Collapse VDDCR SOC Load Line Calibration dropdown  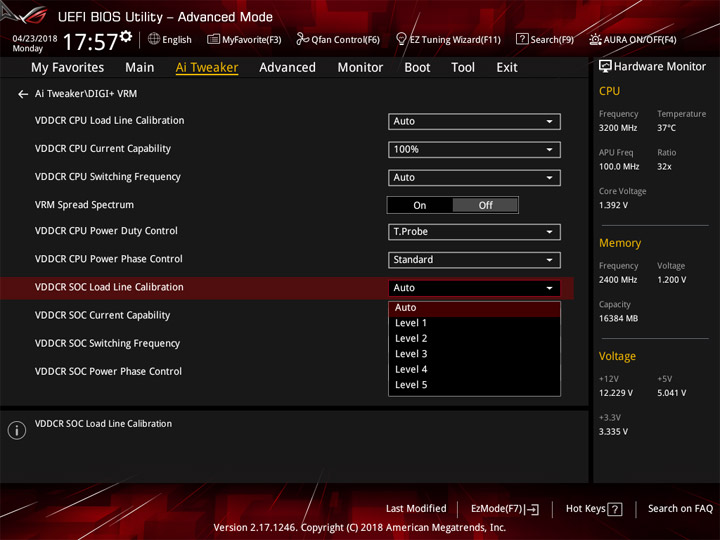click(x=474, y=288)
